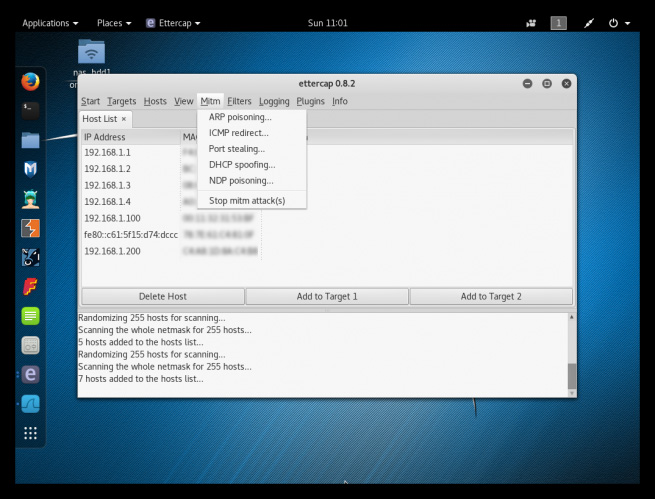Click workspace indicator 1 in top bar
The image size is (655, 499).
pos(559,23)
